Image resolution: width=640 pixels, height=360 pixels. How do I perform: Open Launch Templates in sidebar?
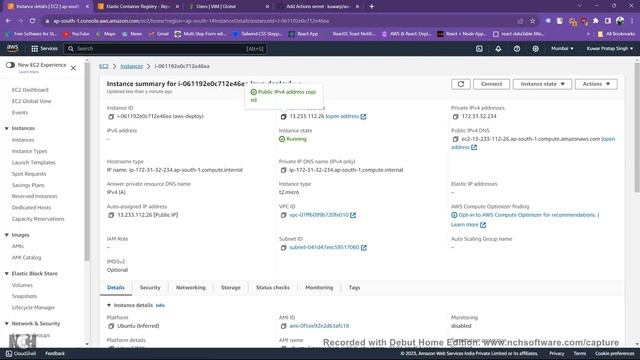tap(33, 163)
